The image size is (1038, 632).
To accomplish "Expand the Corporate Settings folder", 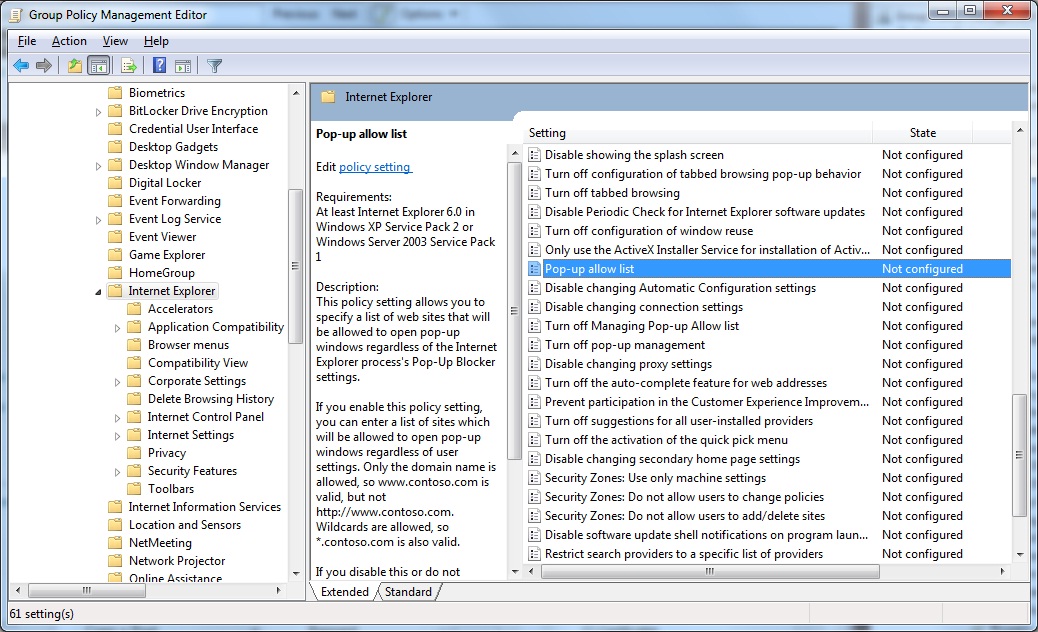I will coord(118,382).
